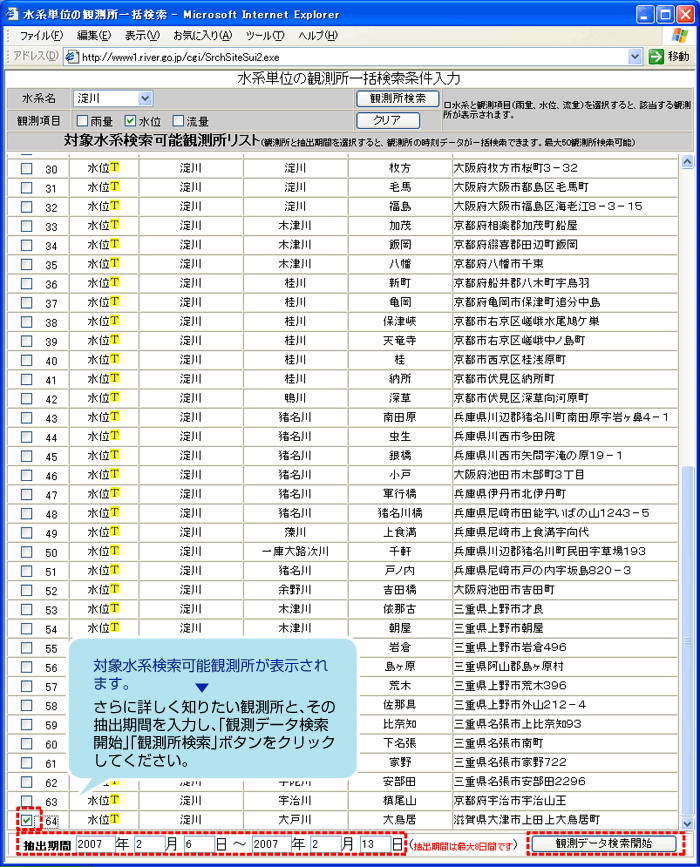Image resolution: width=700 pixels, height=867 pixels.
Task: Click the yellow T icon in row 64
Action: click(x=115, y=821)
